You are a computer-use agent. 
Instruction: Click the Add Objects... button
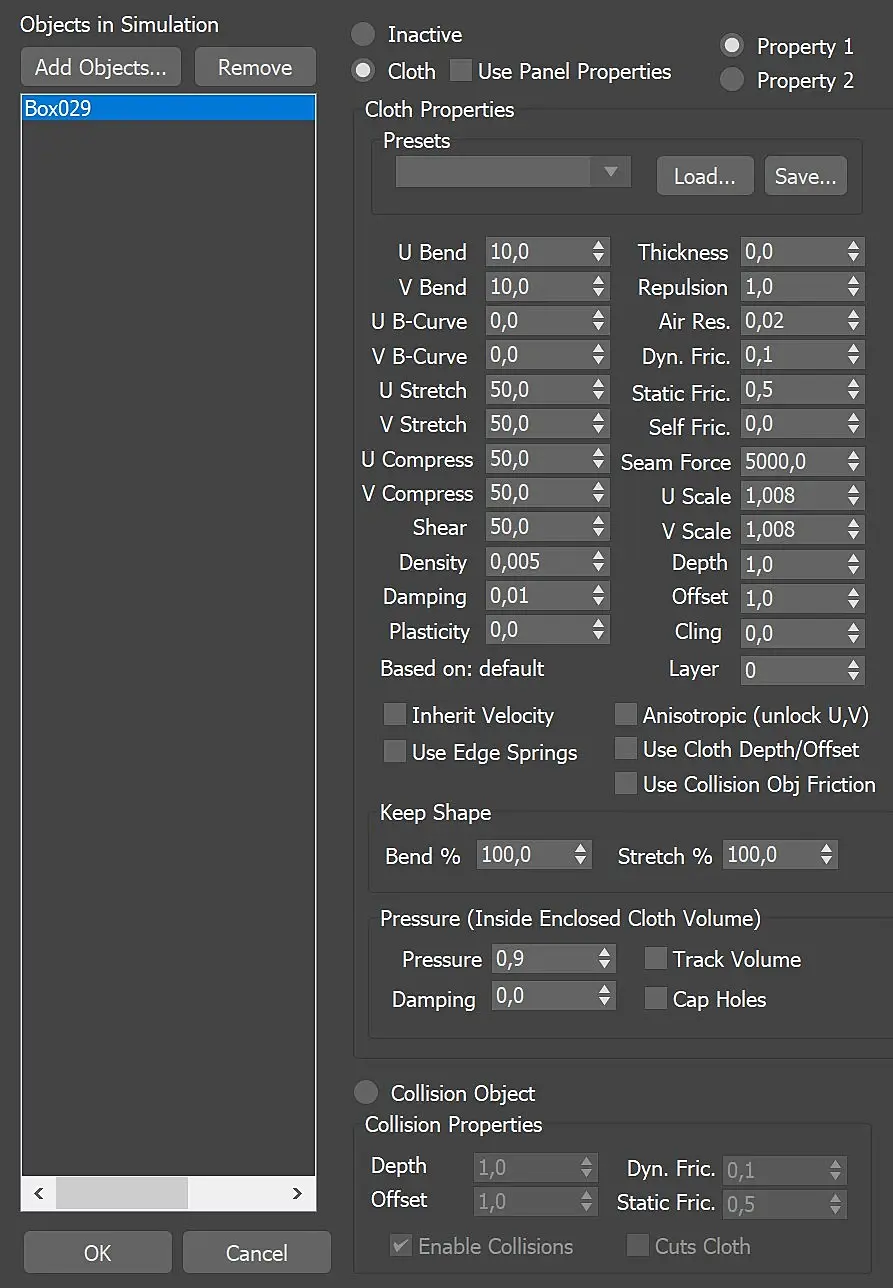(101, 68)
